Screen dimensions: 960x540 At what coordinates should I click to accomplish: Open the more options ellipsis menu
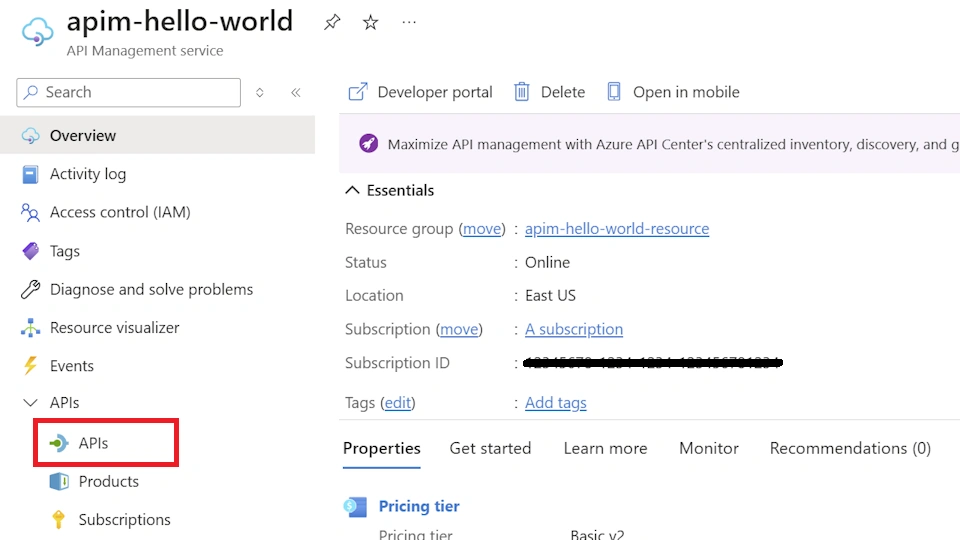409,23
